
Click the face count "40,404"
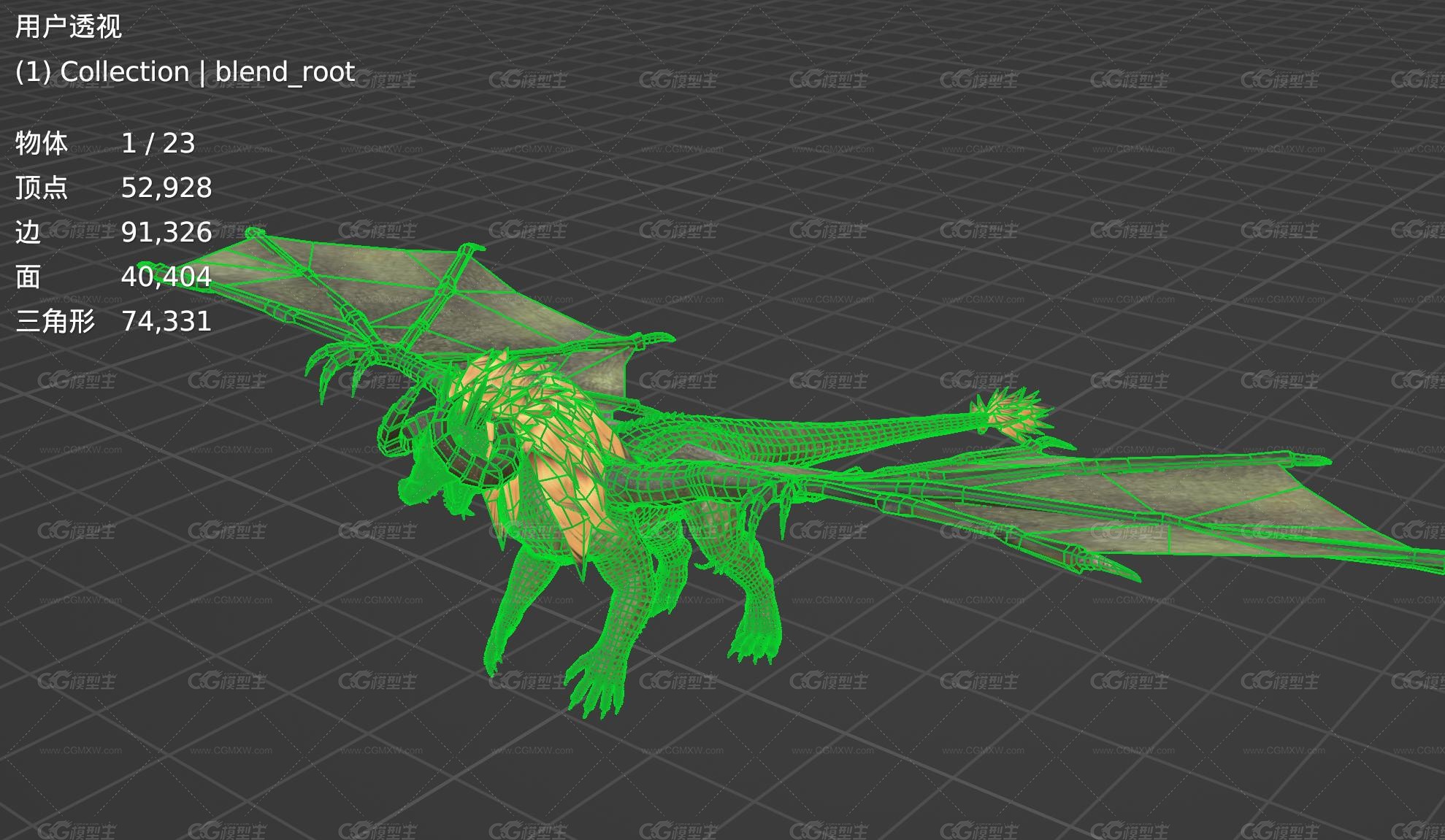tap(166, 277)
